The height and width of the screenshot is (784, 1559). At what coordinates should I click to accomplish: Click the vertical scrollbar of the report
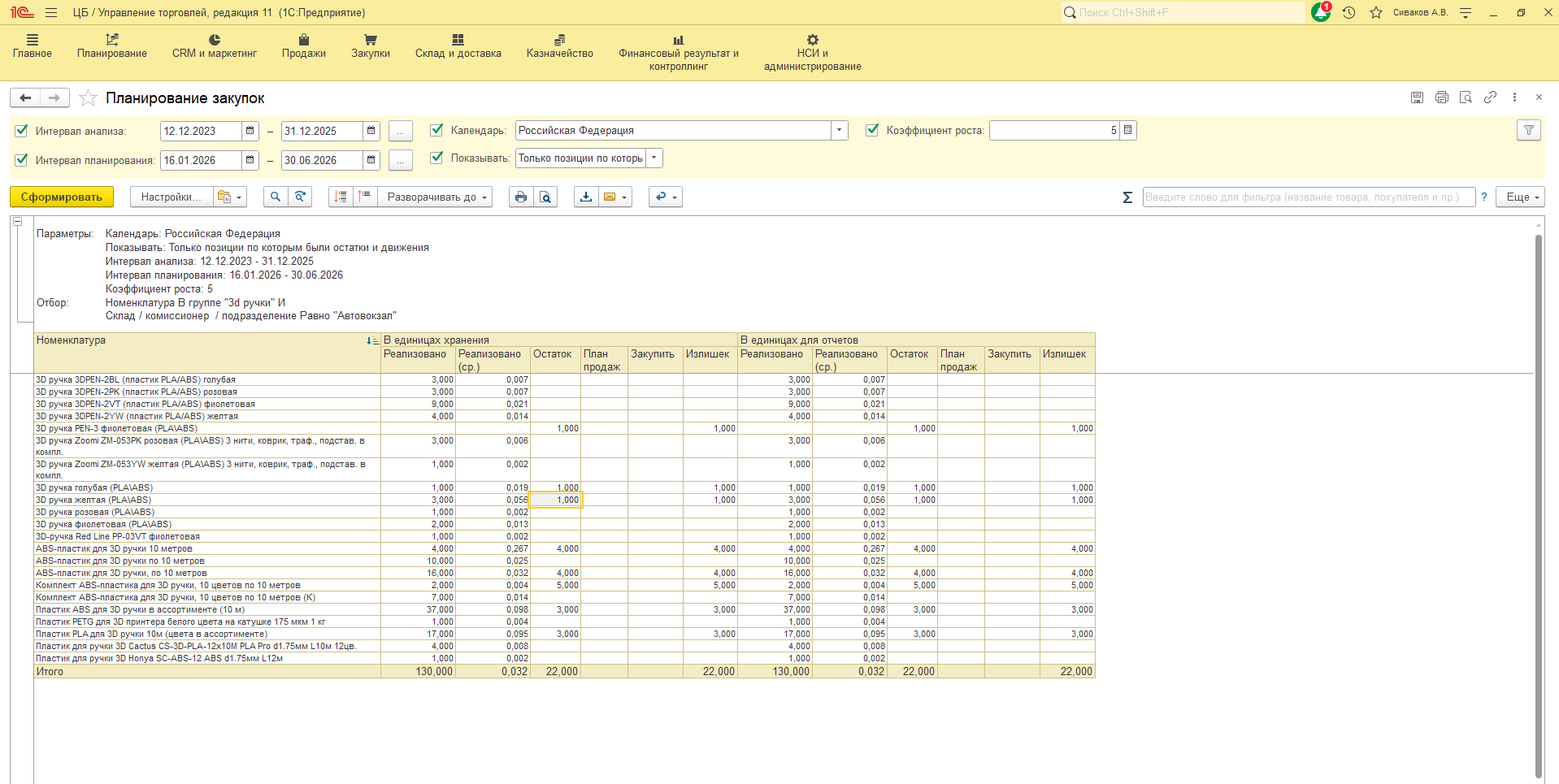(x=1538, y=504)
